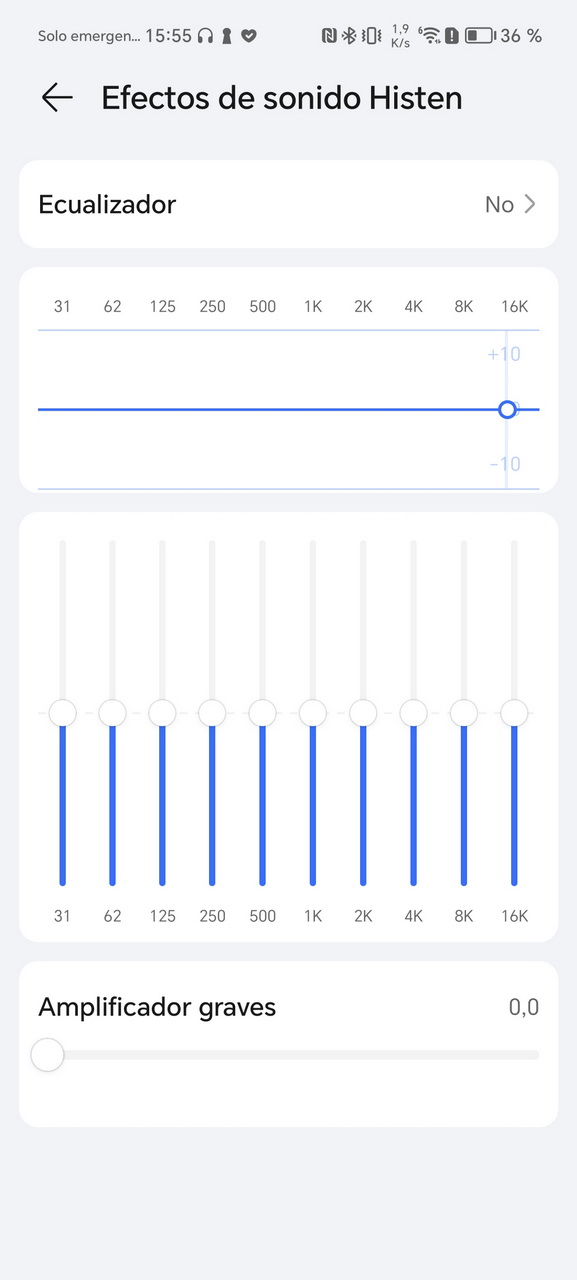Go back using the arrow icon

(x=57, y=97)
